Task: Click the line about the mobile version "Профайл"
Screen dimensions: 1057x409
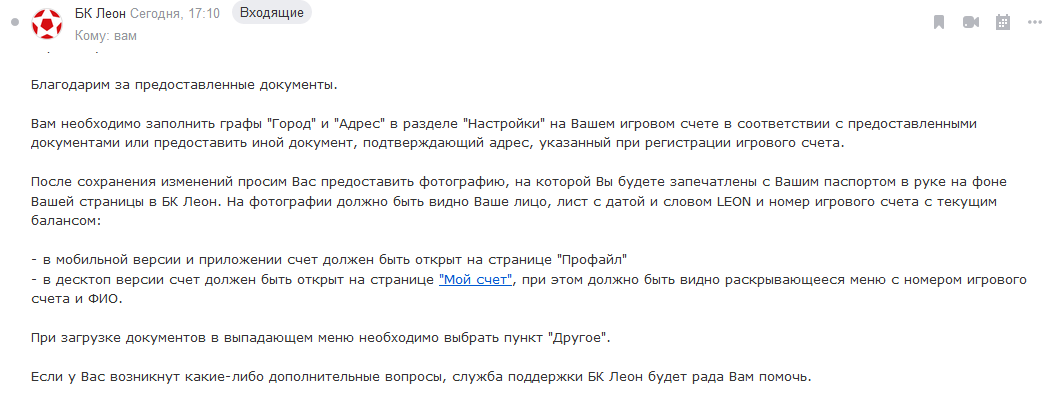Action: pyautogui.click(x=328, y=258)
